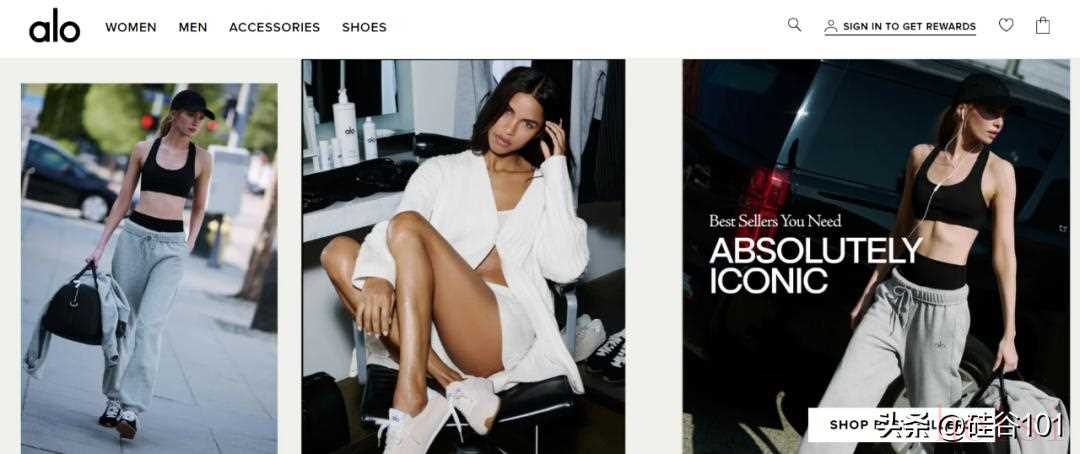Open the search magnifier icon

coord(794,25)
